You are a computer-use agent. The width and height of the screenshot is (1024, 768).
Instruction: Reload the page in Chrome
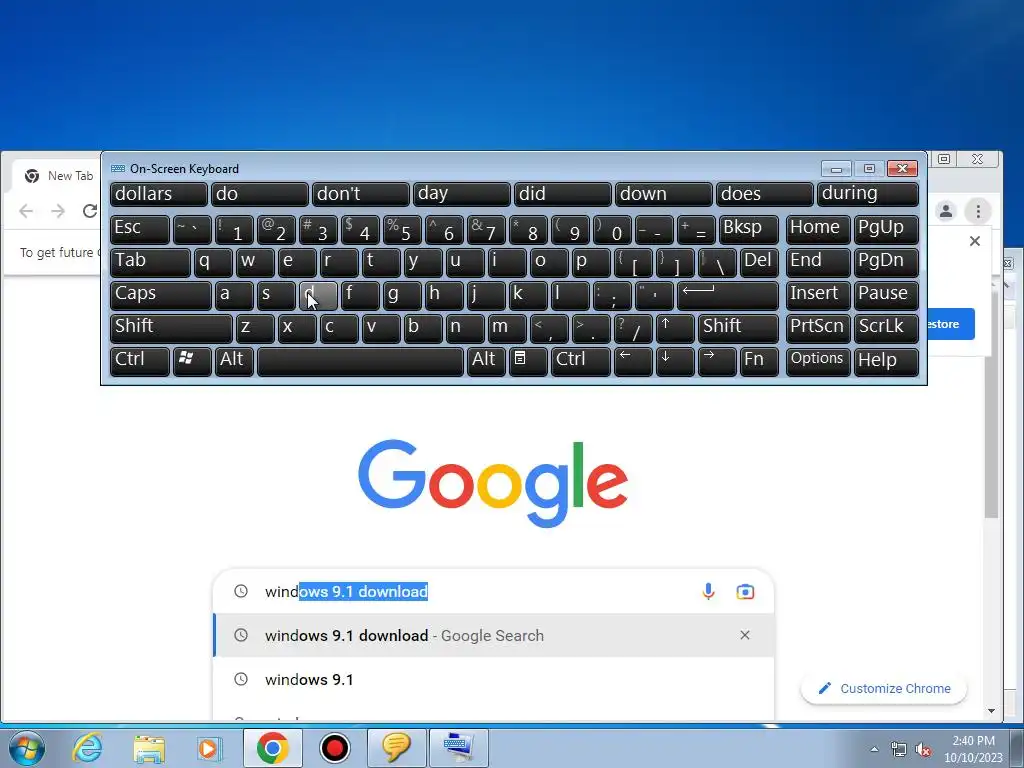[89, 211]
